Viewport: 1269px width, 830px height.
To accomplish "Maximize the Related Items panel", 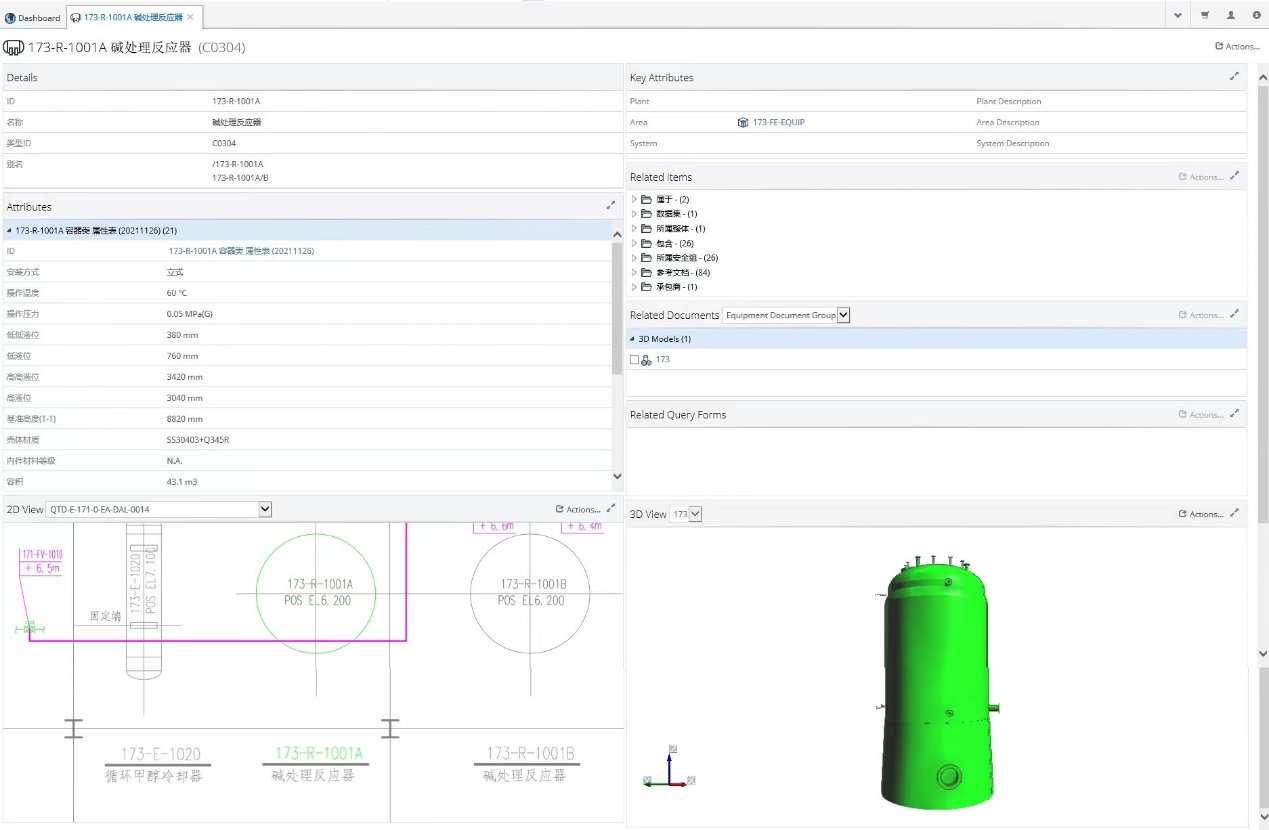I will click(1235, 176).
